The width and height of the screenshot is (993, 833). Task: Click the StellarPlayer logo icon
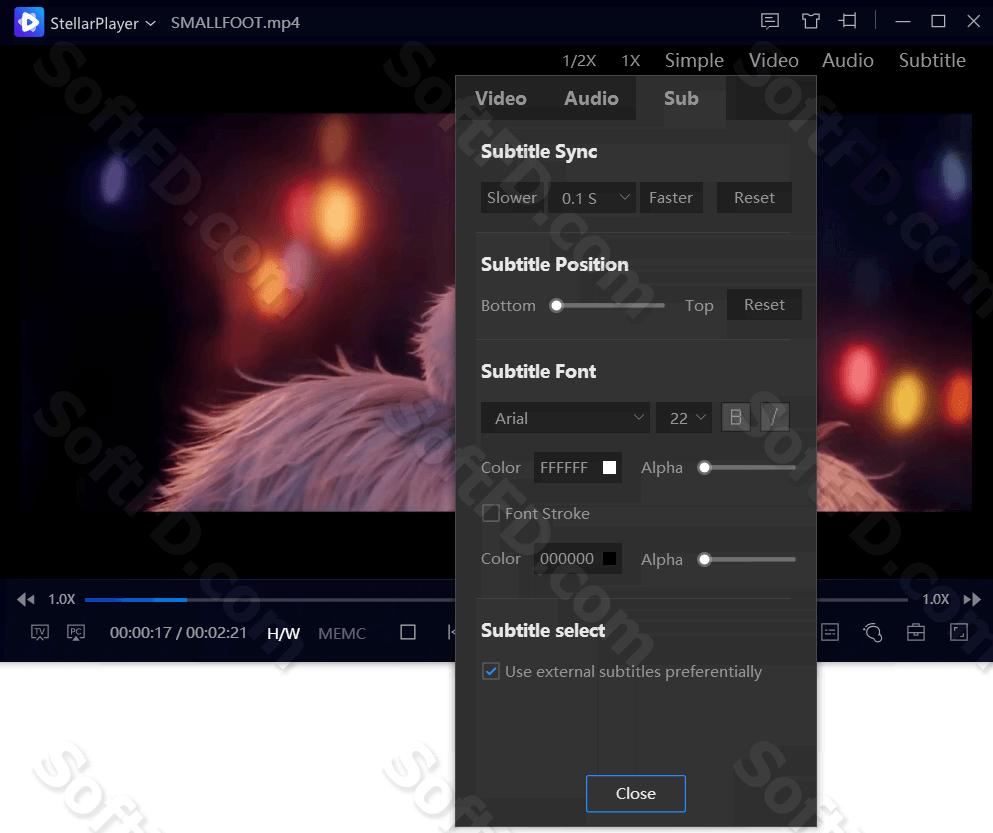pos(28,22)
